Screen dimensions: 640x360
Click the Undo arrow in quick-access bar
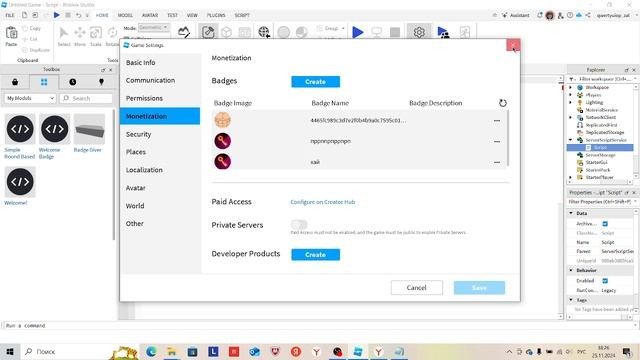pos(78,15)
